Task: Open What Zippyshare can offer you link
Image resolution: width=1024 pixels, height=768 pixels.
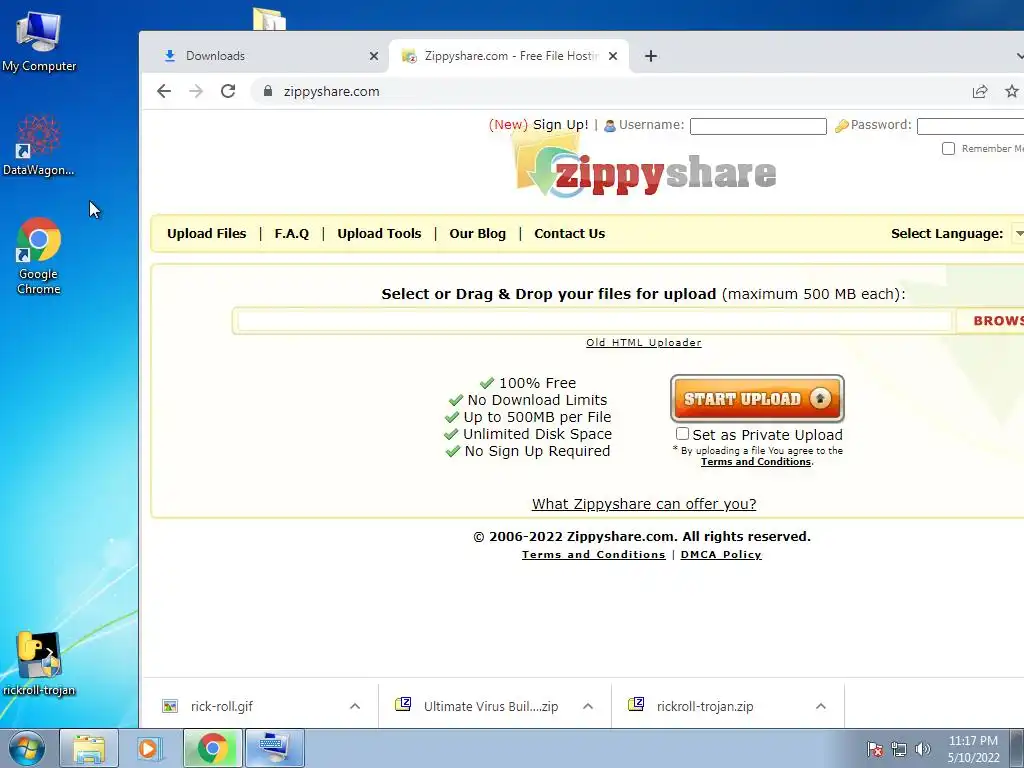Action: click(x=644, y=504)
